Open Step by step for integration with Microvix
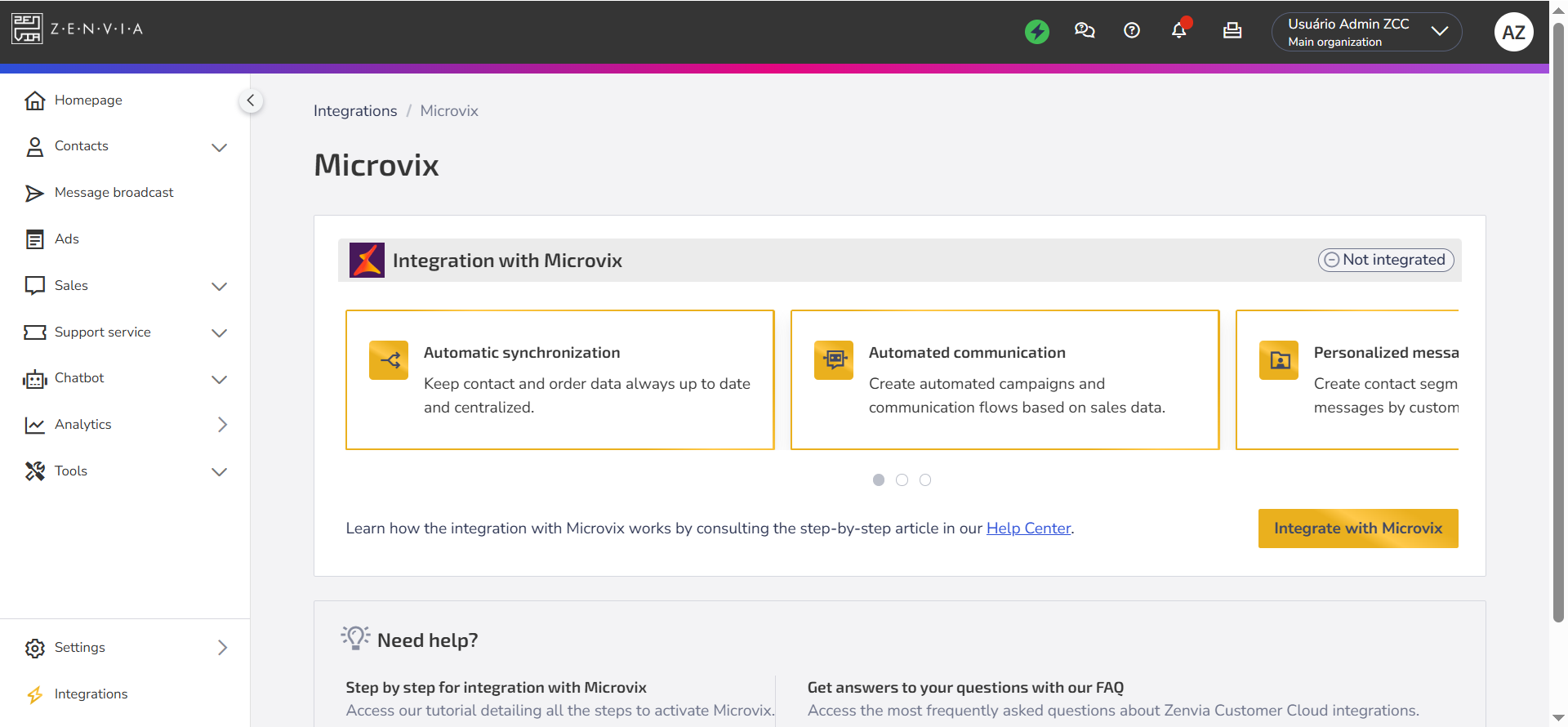This screenshot has width=1568, height=727. pyautogui.click(x=496, y=688)
